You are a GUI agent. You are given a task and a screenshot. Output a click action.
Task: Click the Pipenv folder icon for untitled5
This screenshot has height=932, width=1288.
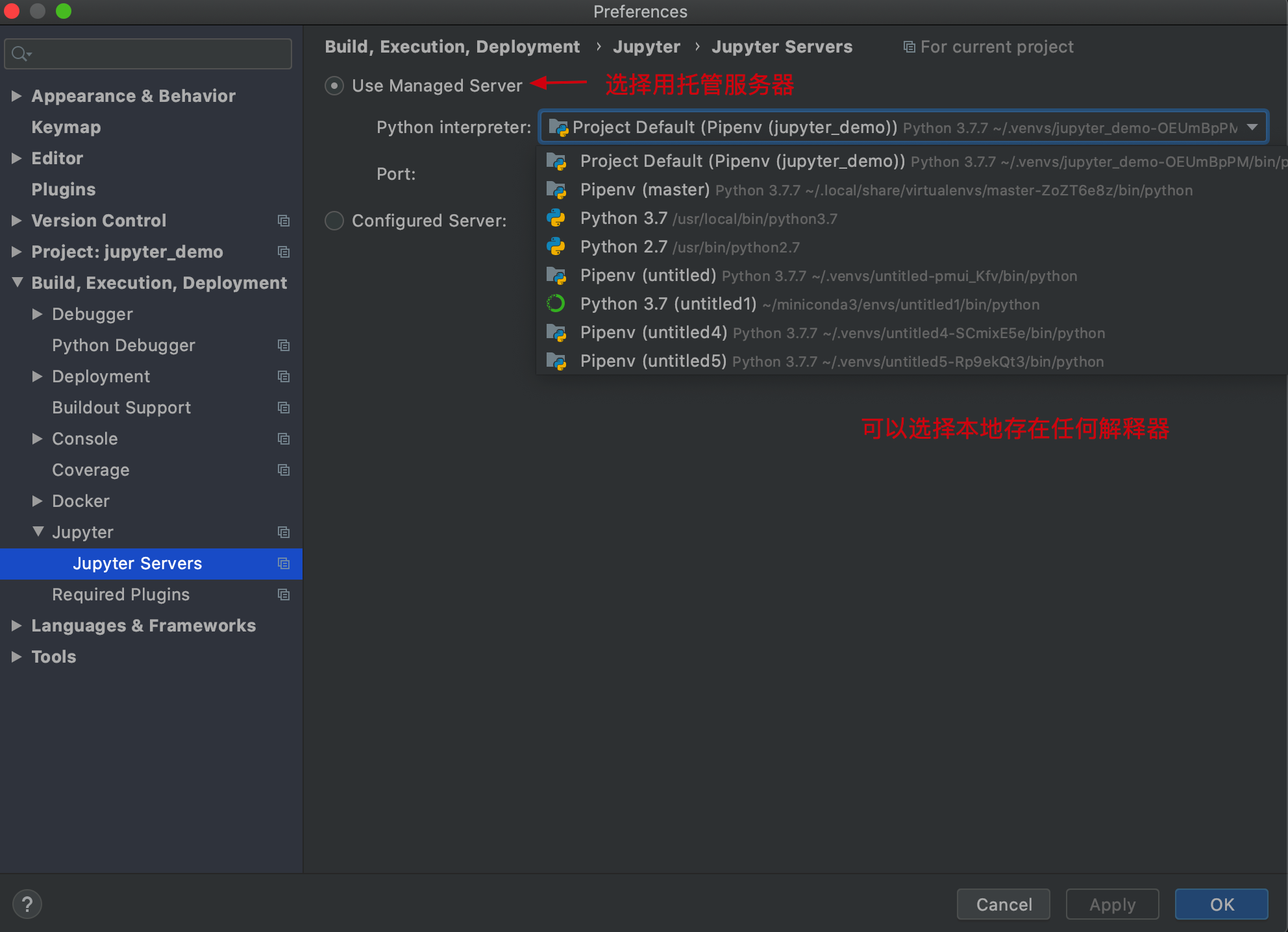pos(556,362)
